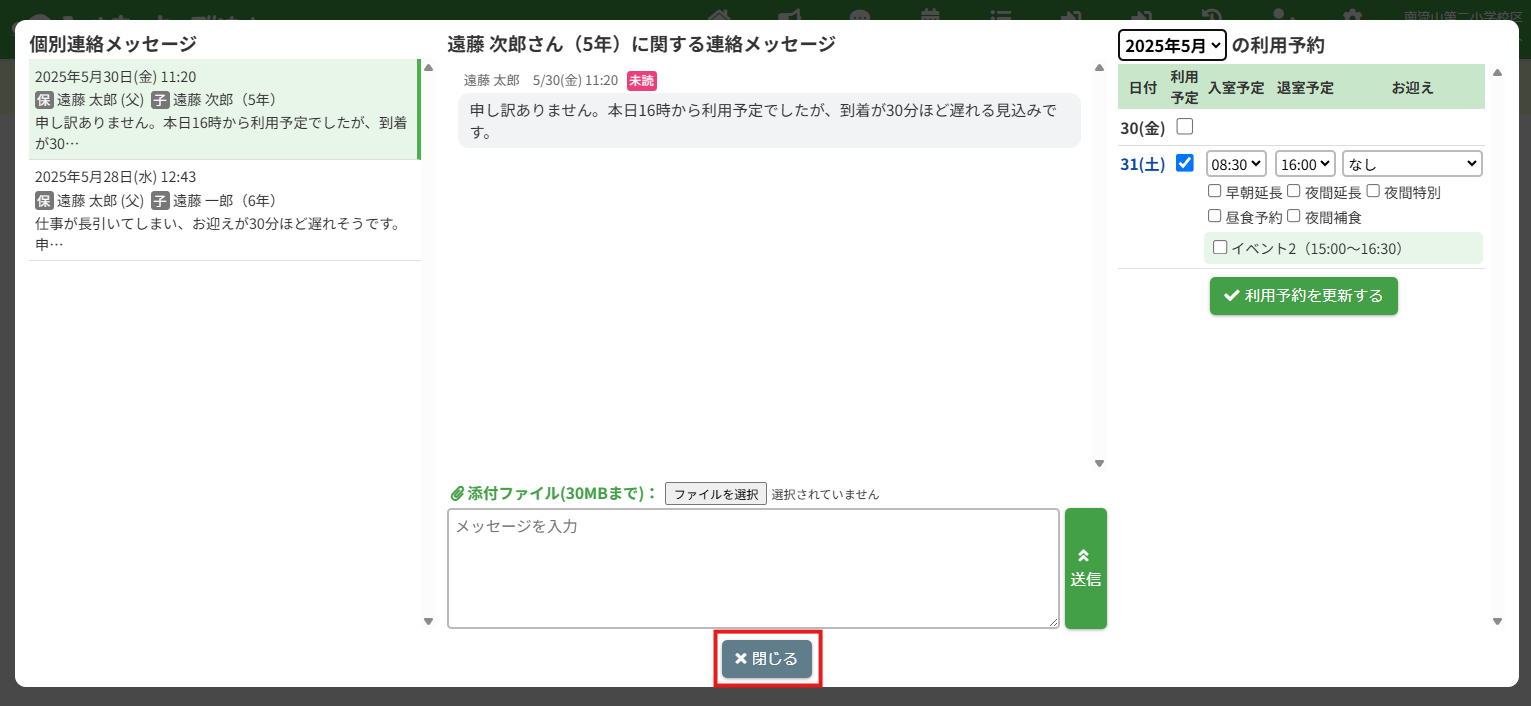Select the May 28 遠藤 一郎 message

[x=224, y=210]
